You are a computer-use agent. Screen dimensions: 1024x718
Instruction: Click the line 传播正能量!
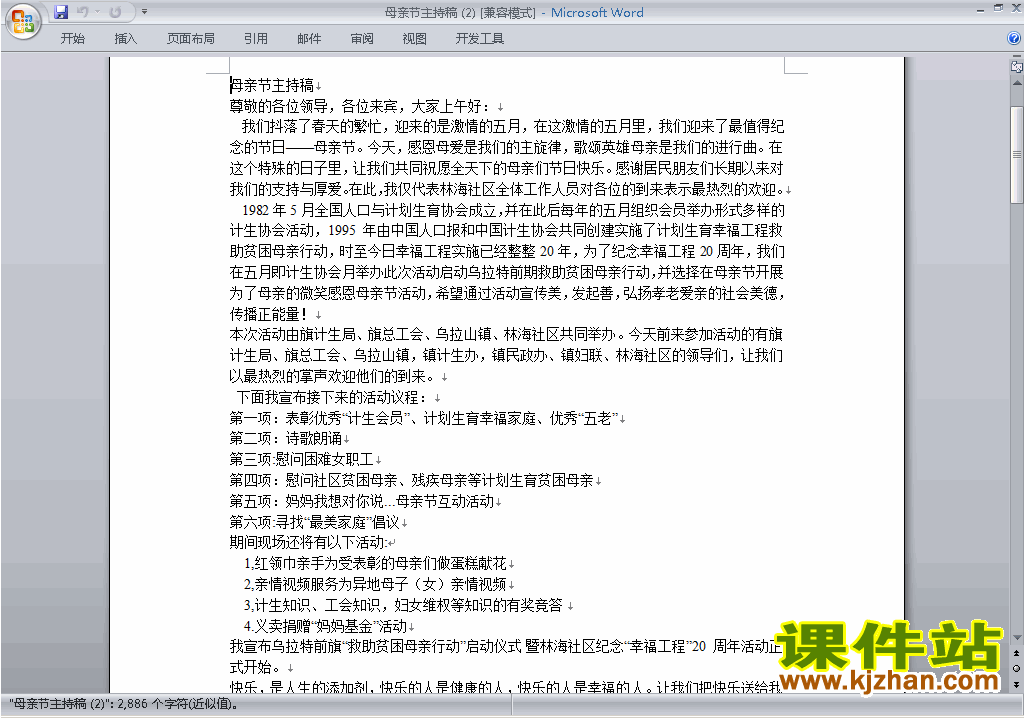pos(268,314)
